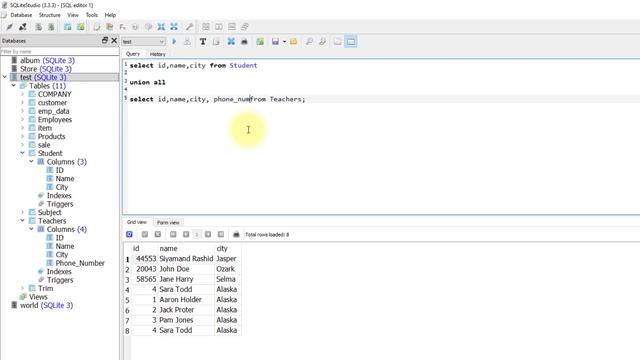Expand the COMPANY table node
The image size is (640, 360).
click(23, 94)
